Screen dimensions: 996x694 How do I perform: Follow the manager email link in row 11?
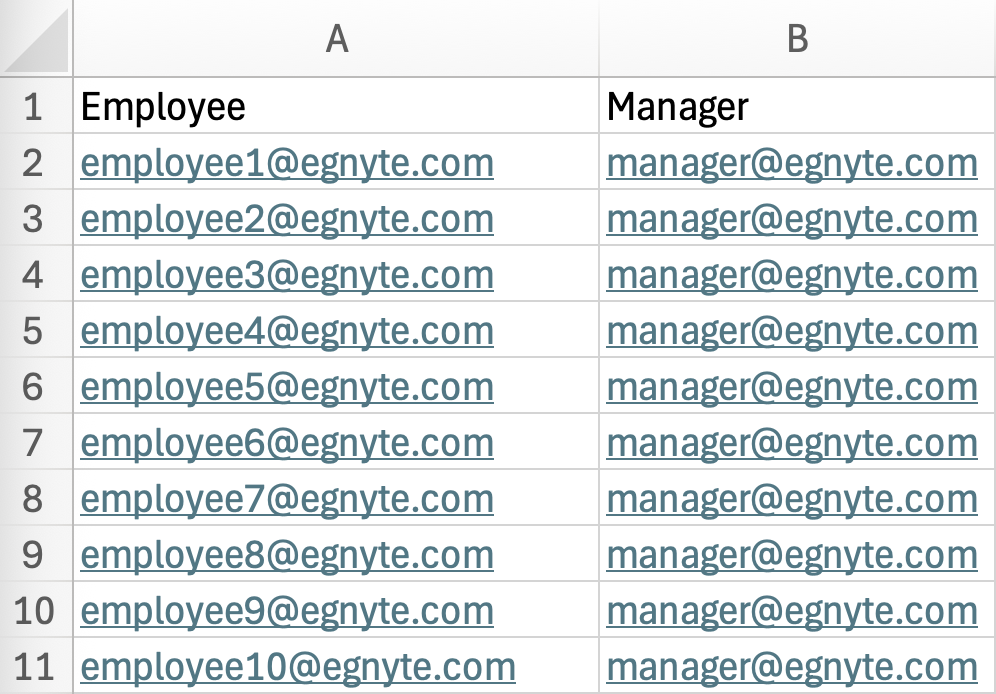point(791,666)
